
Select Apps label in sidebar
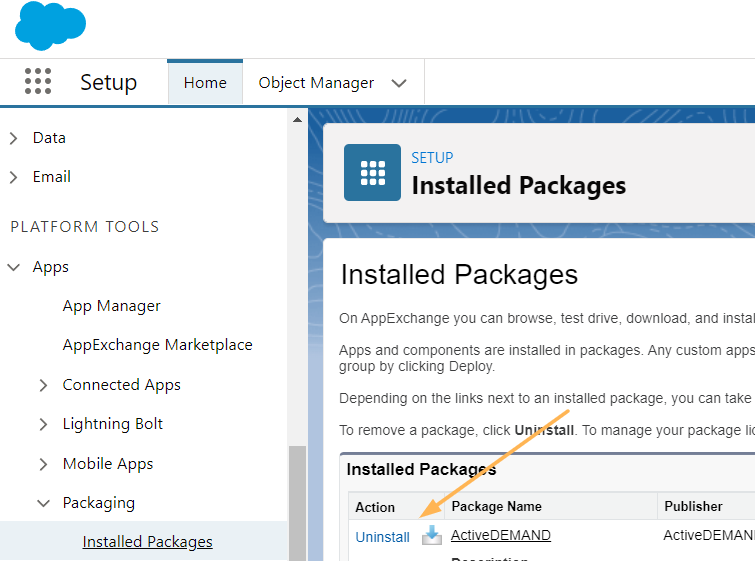click(51, 267)
